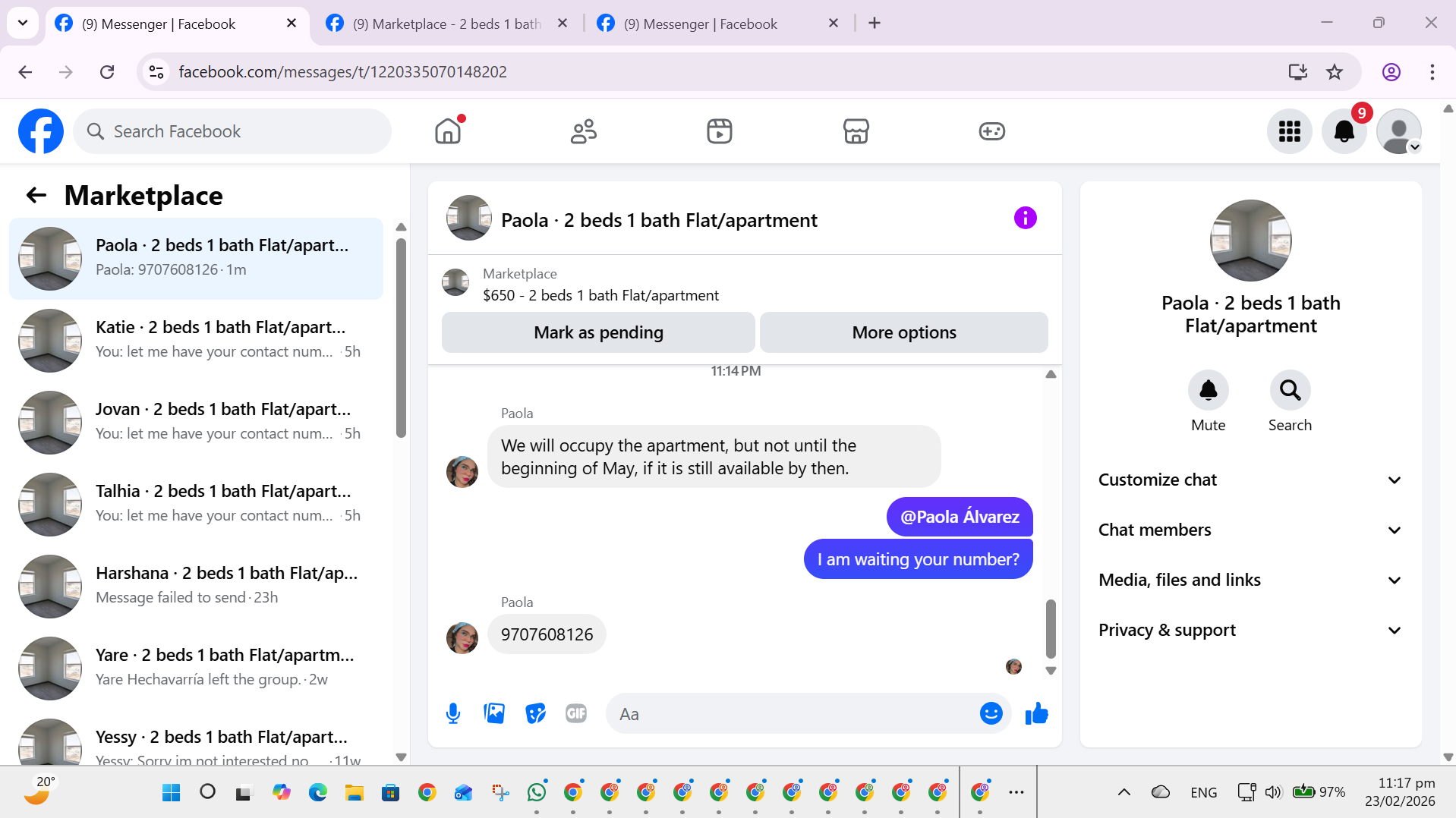Open the Gaming icon in top navigation

point(991,131)
